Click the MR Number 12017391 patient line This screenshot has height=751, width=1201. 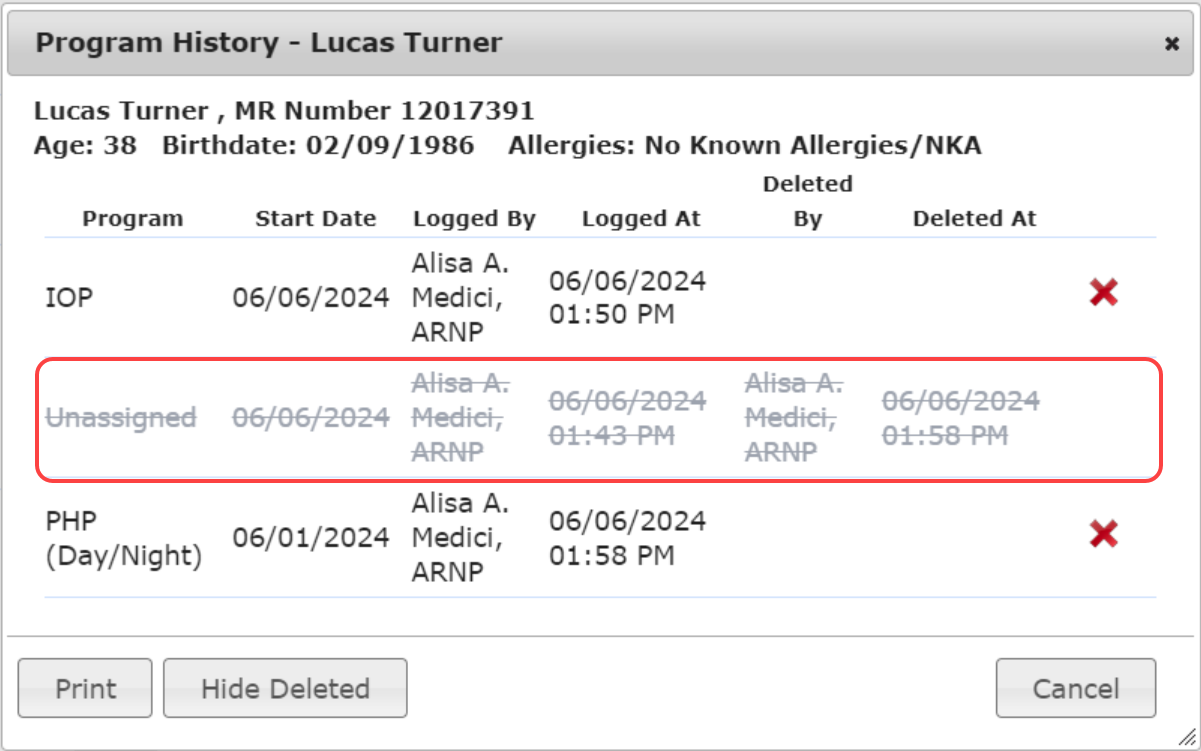(x=284, y=111)
